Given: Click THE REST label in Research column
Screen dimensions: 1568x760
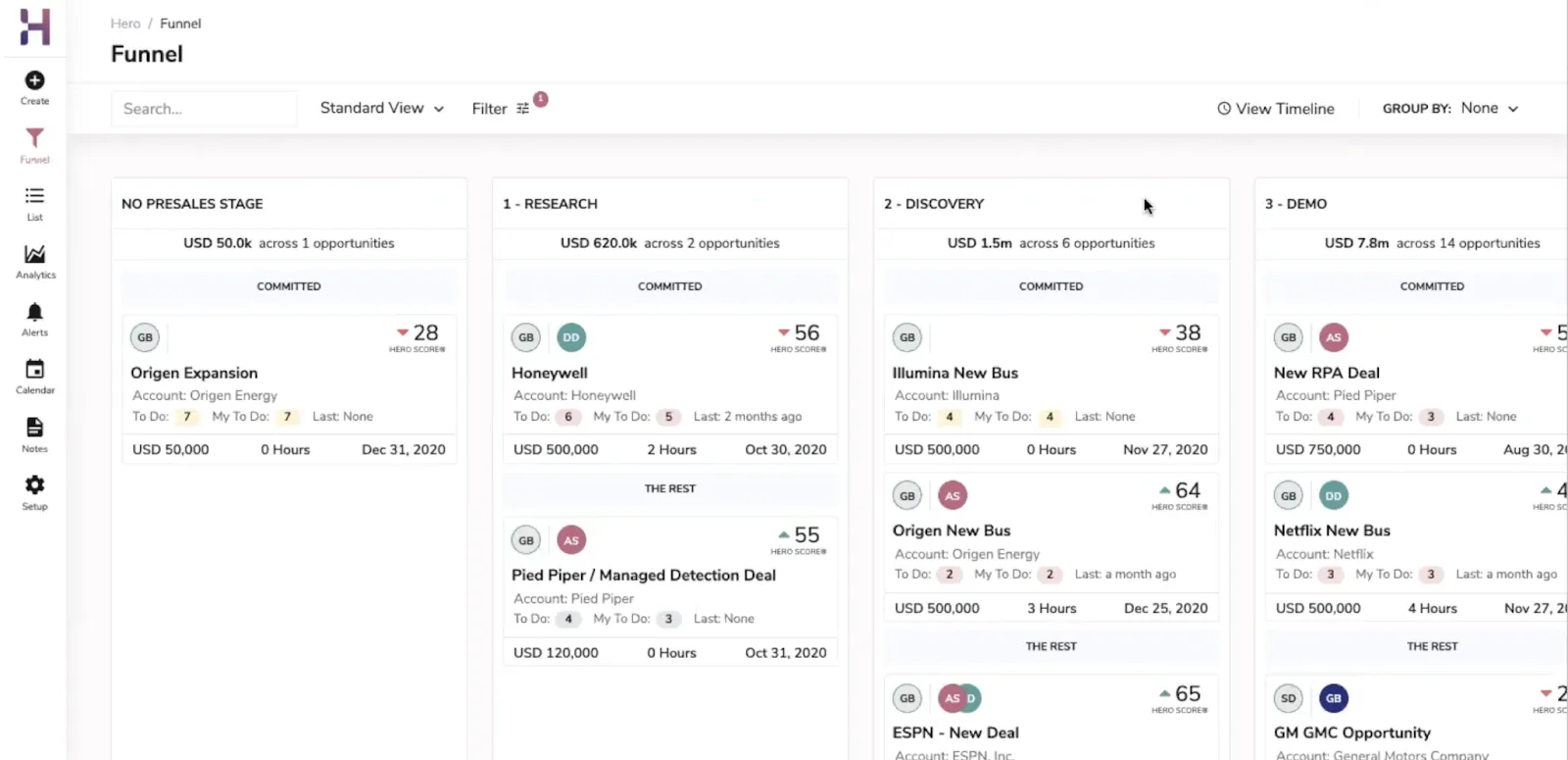Looking at the screenshot, I should tap(670, 488).
